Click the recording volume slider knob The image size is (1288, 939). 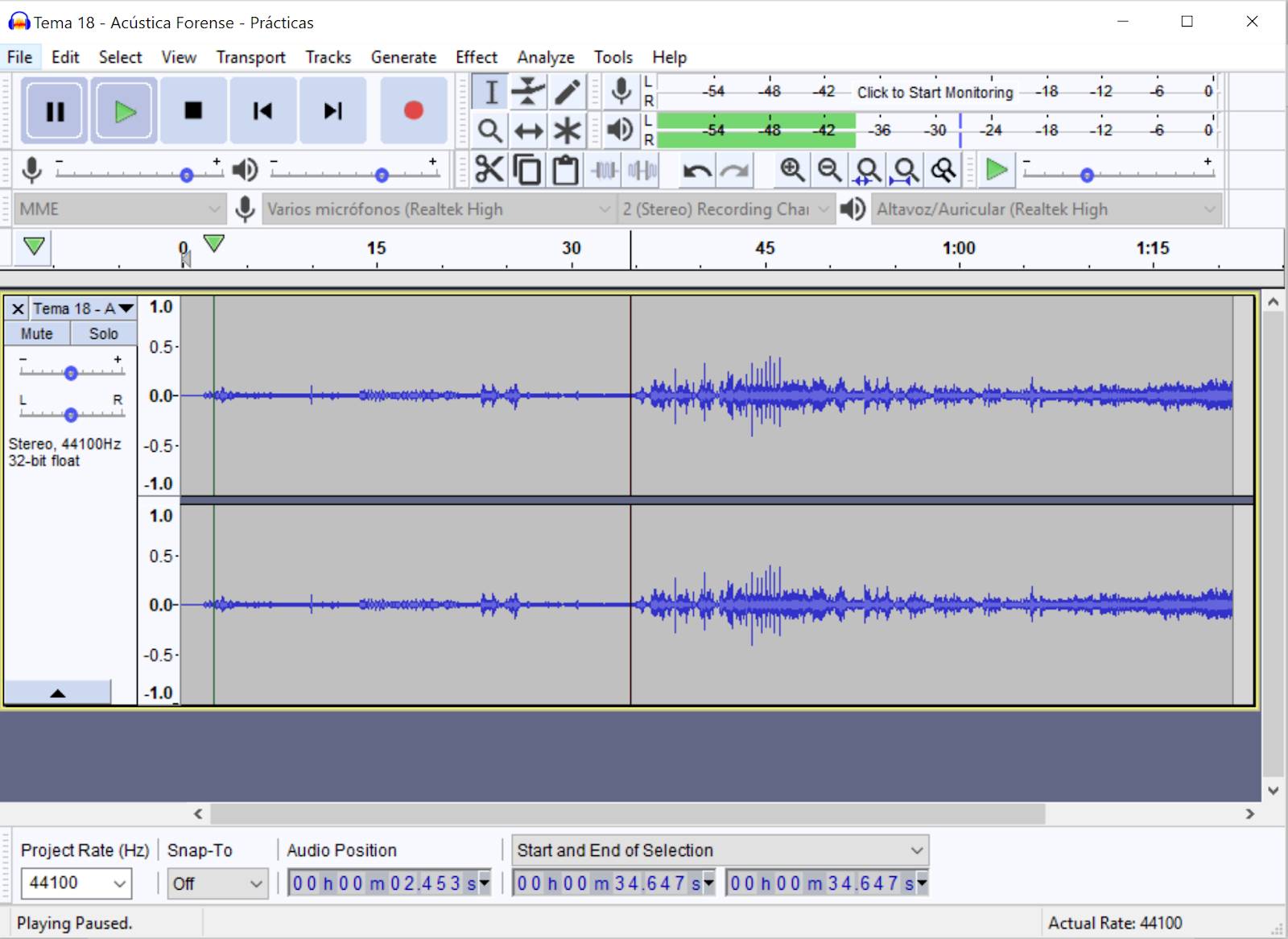point(187,175)
